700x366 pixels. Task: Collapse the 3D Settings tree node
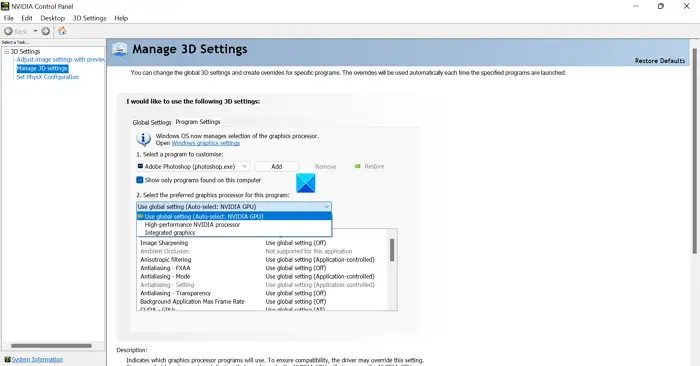click(6, 52)
